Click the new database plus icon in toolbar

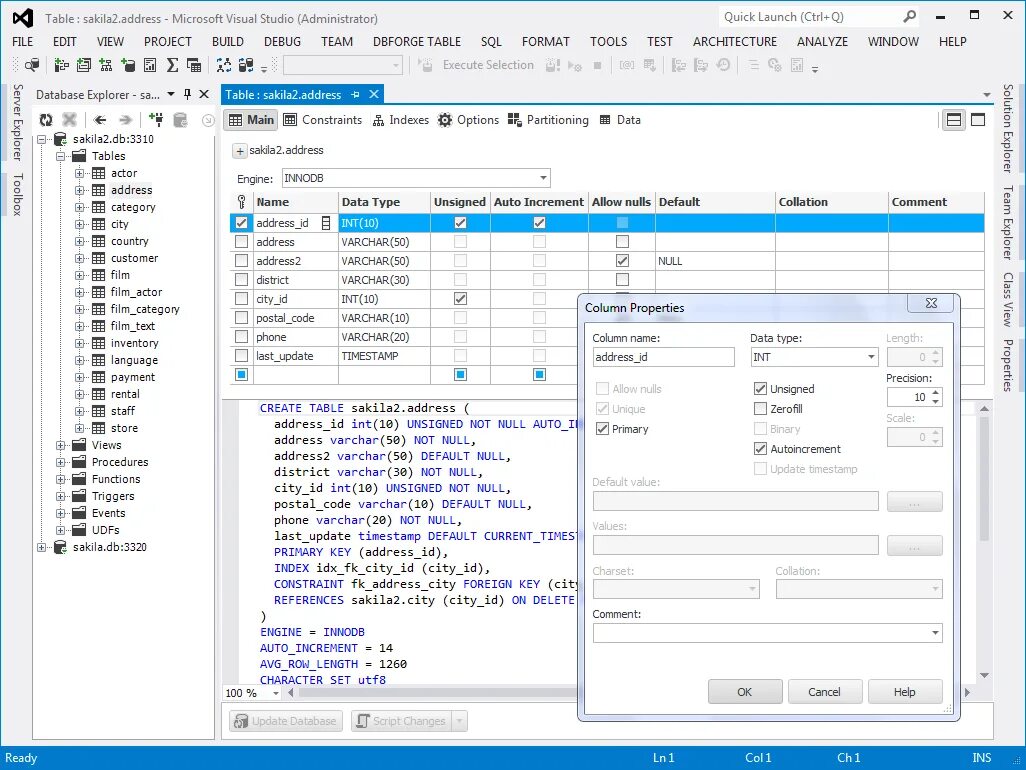(128, 65)
